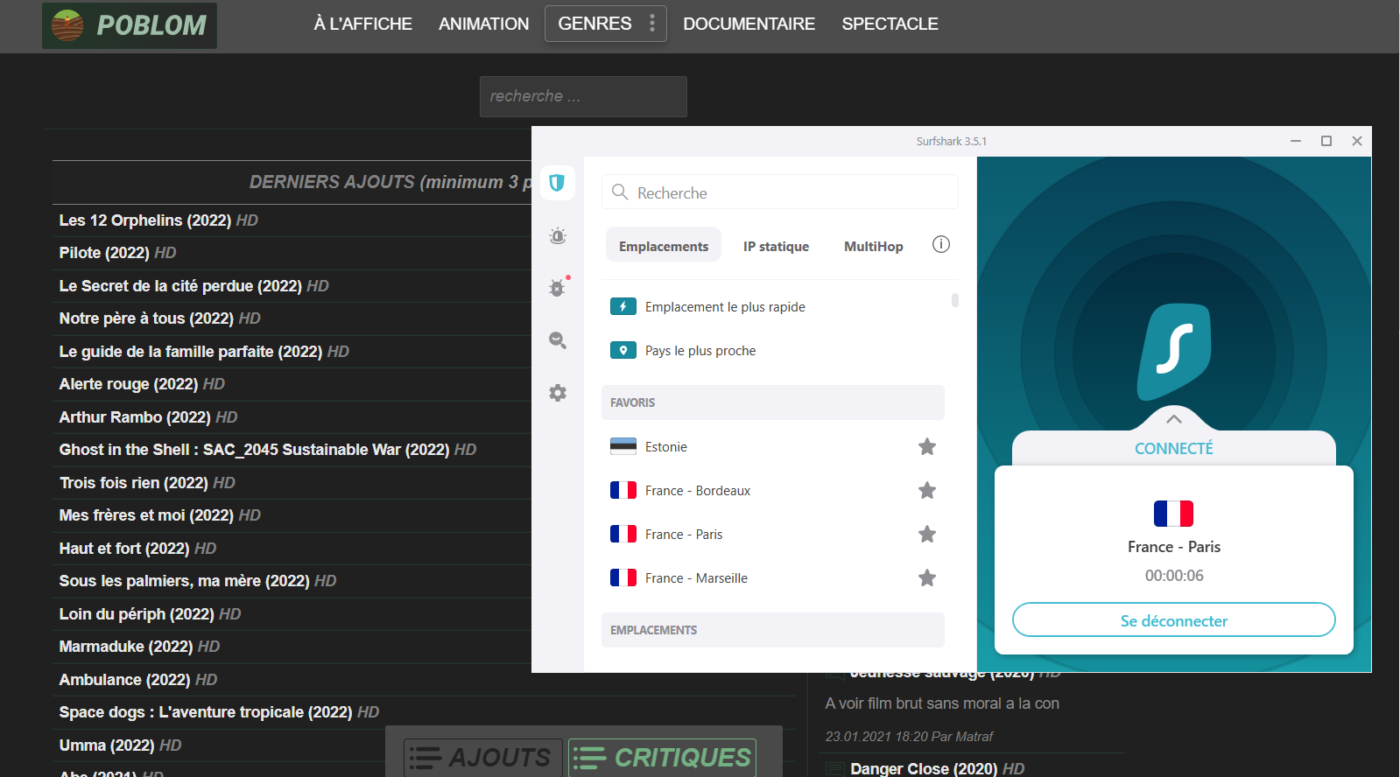Click the Se déconnecter button
This screenshot has height=777, width=1400.
click(x=1174, y=621)
